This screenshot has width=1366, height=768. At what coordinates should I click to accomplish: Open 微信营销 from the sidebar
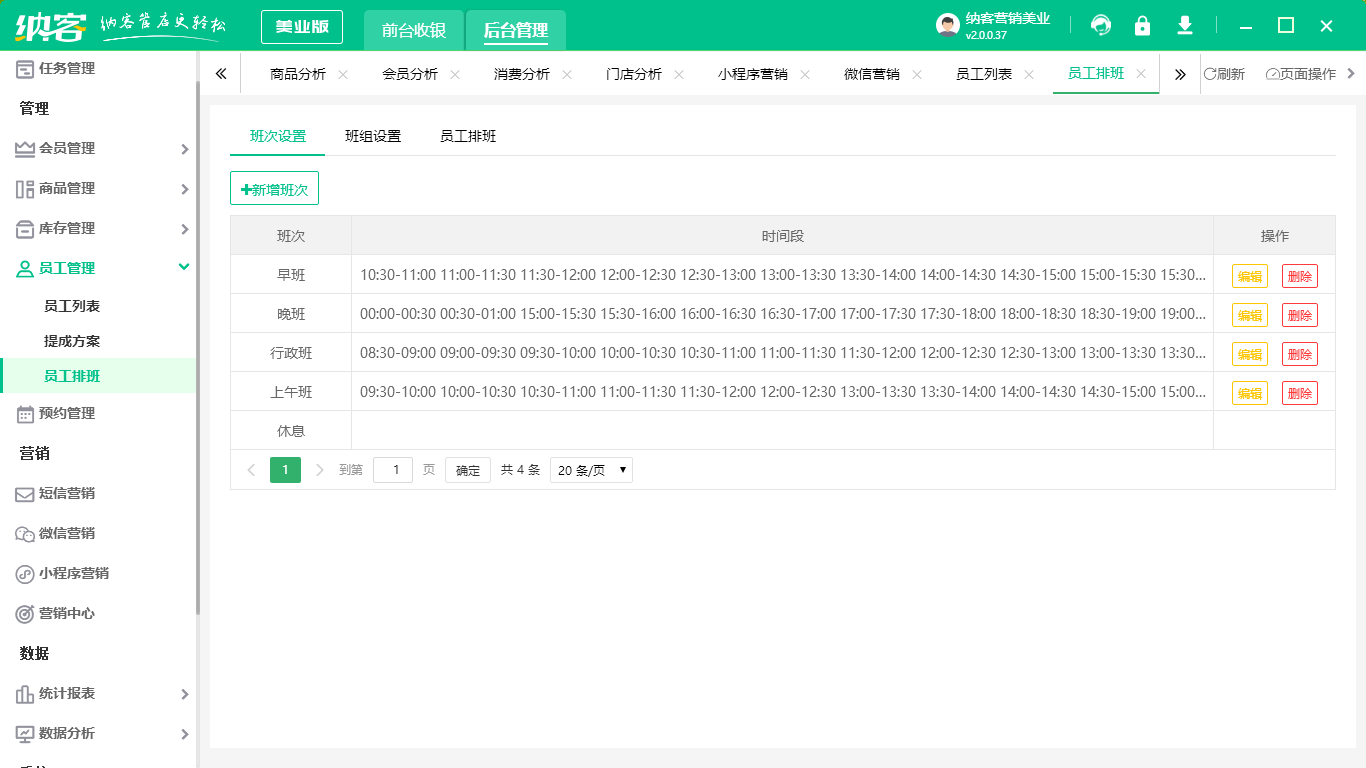(x=23, y=533)
